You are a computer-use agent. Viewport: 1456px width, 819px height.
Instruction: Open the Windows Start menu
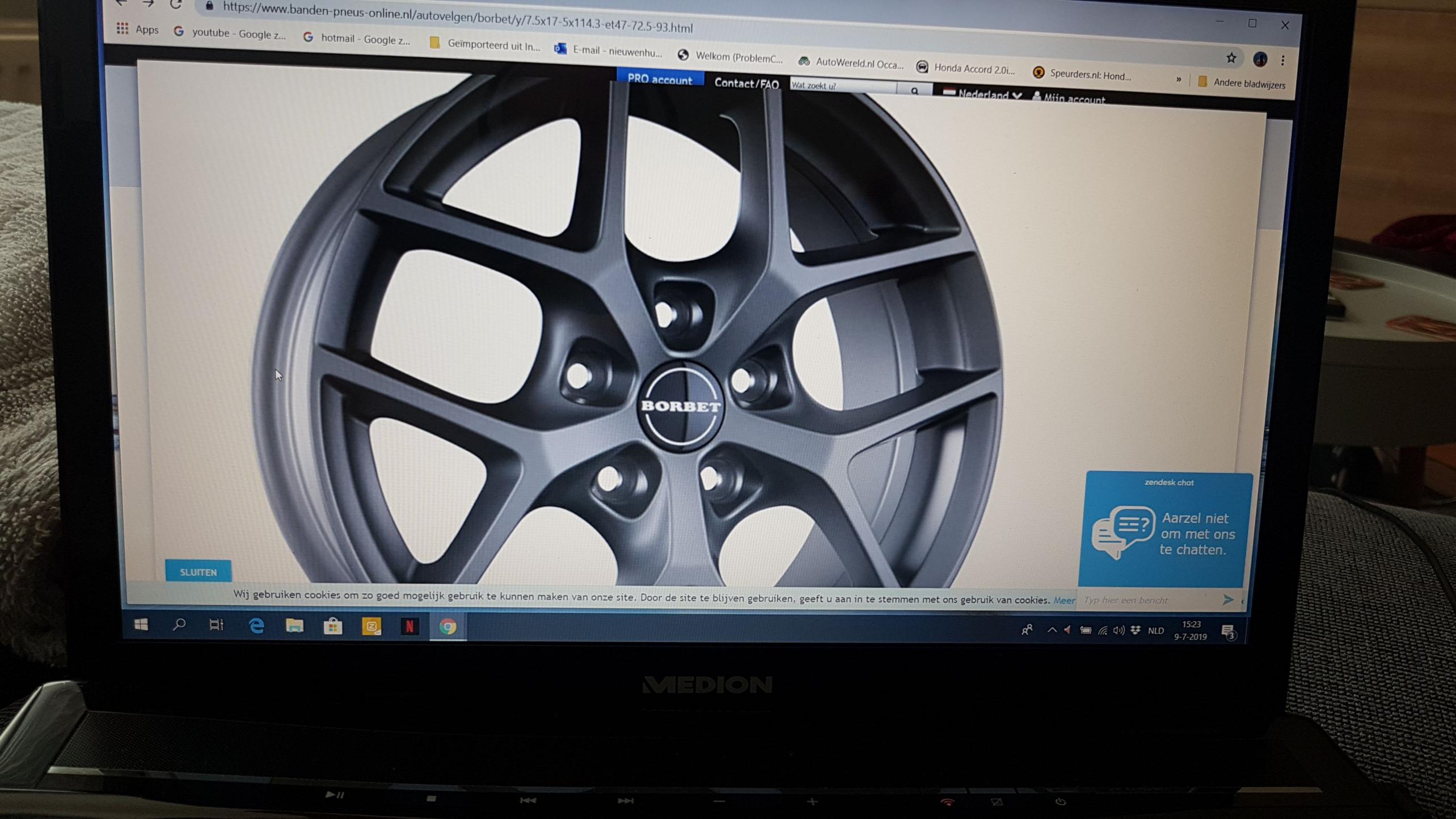coord(141,624)
